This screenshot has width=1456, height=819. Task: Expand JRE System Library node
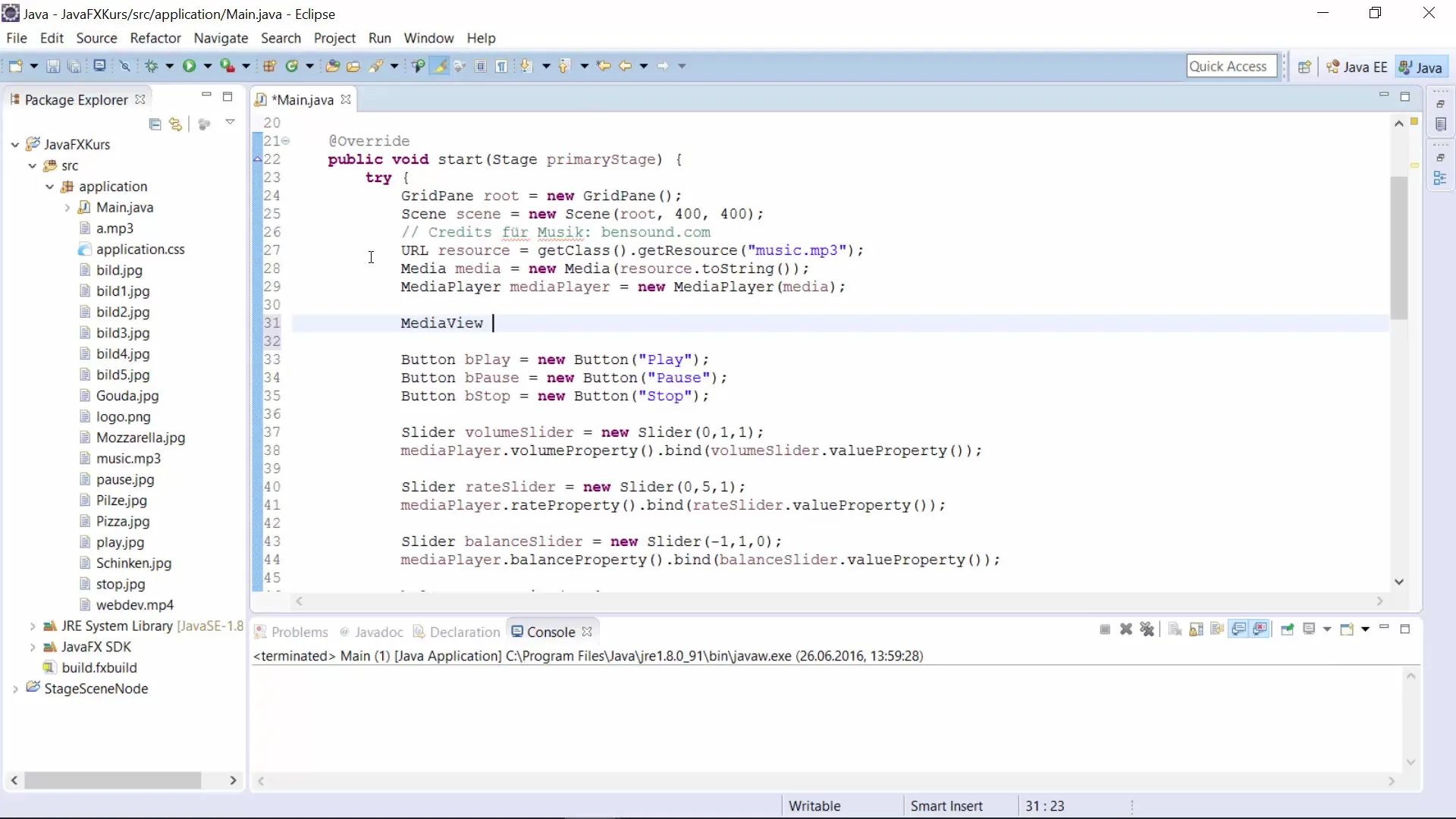point(32,626)
